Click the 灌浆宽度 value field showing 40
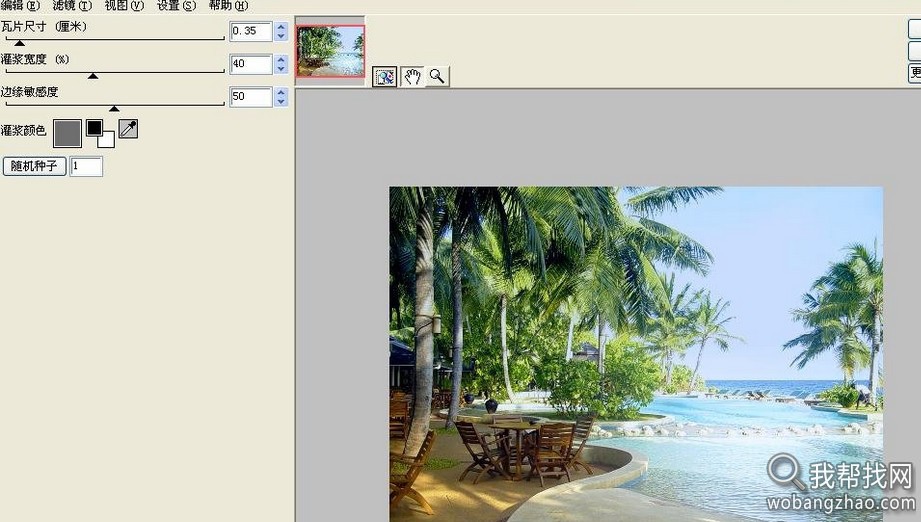This screenshot has width=921, height=522. (251, 64)
